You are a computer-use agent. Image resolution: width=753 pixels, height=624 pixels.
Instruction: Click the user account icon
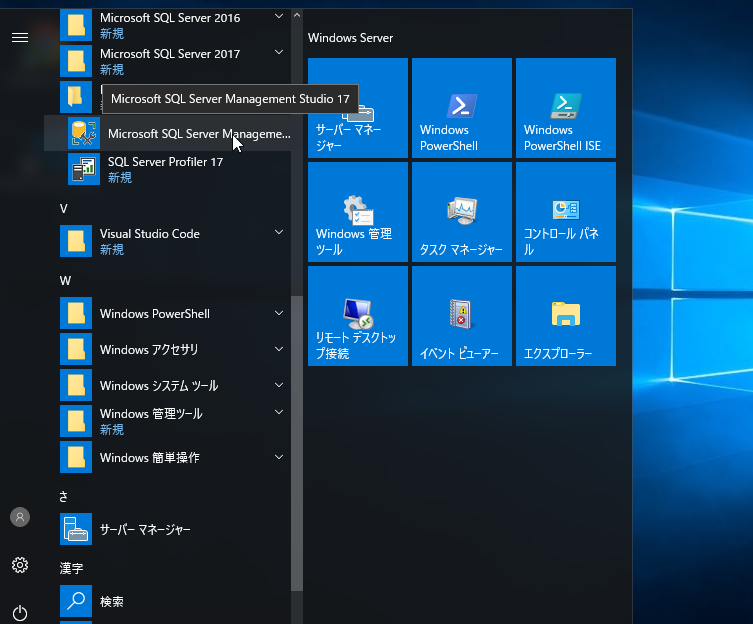[x=20, y=517]
